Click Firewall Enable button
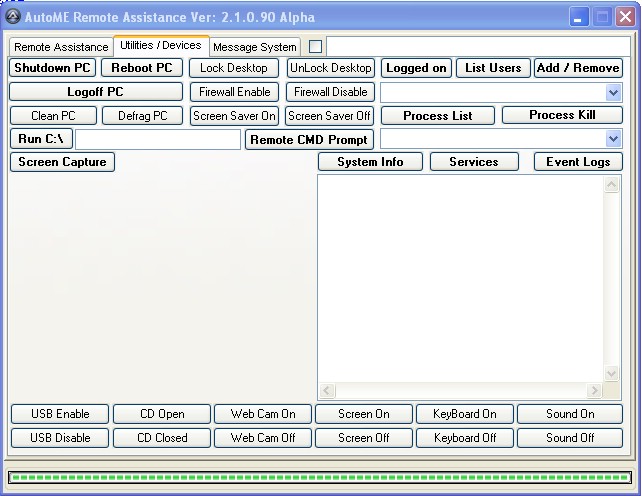The height and width of the screenshot is (496, 642). [x=234, y=92]
